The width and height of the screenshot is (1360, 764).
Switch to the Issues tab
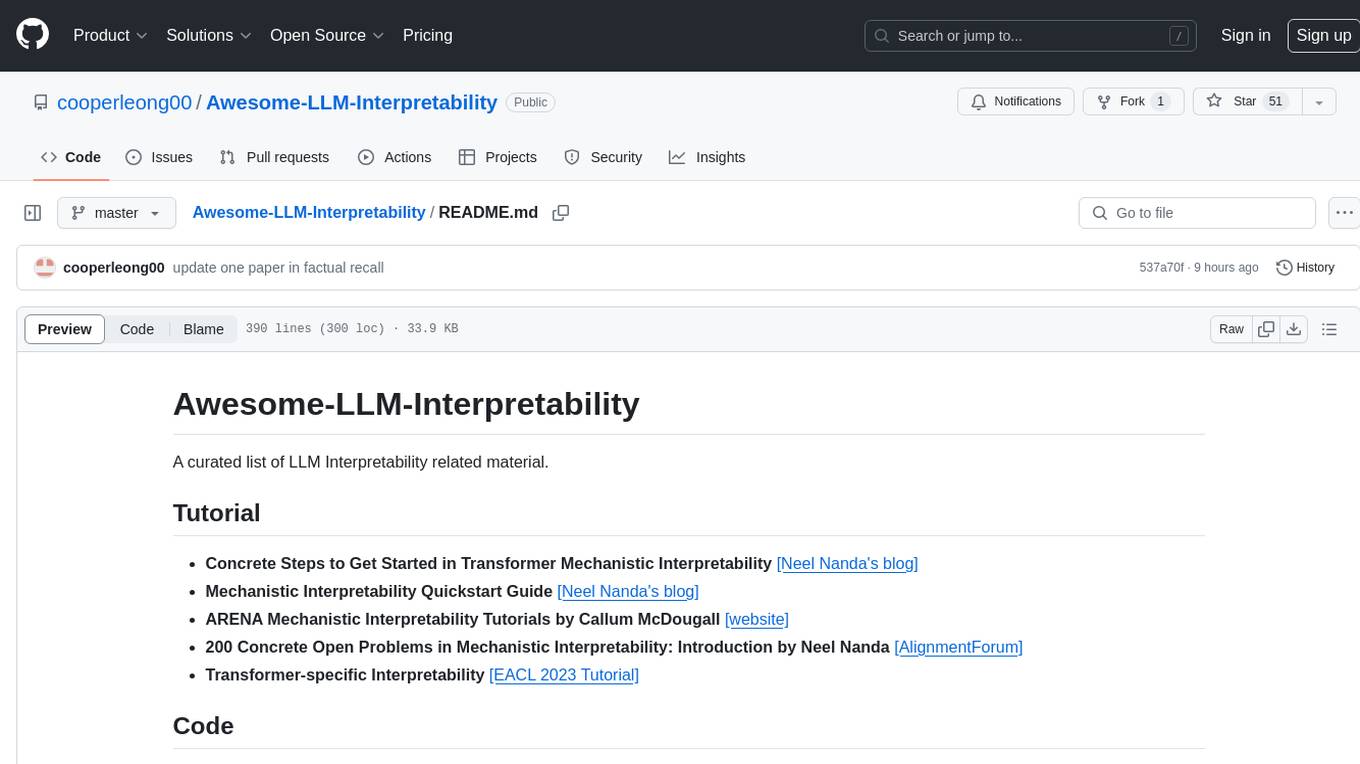(x=159, y=157)
